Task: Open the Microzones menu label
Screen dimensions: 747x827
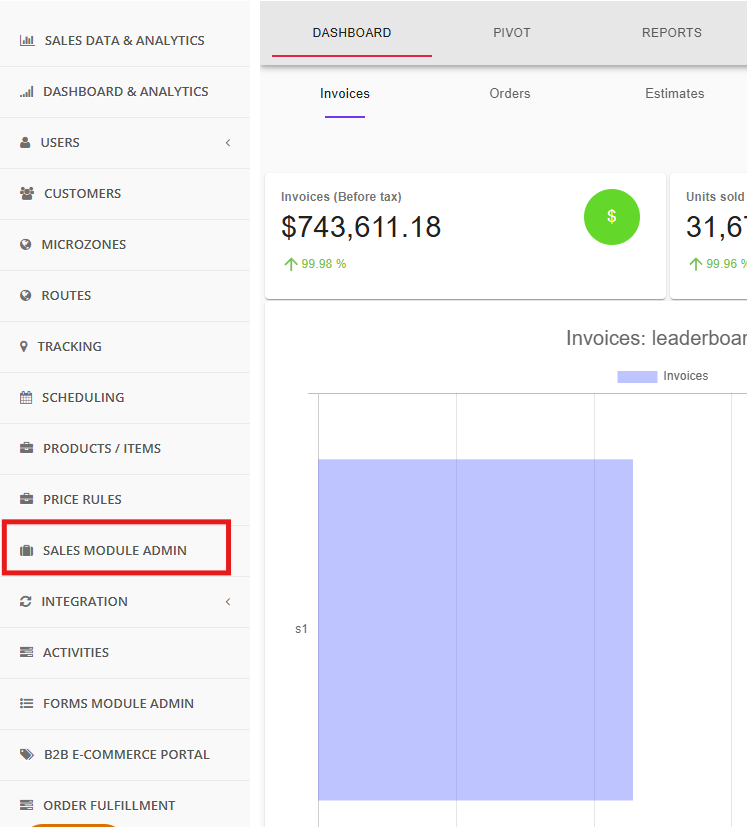Action: click(84, 245)
